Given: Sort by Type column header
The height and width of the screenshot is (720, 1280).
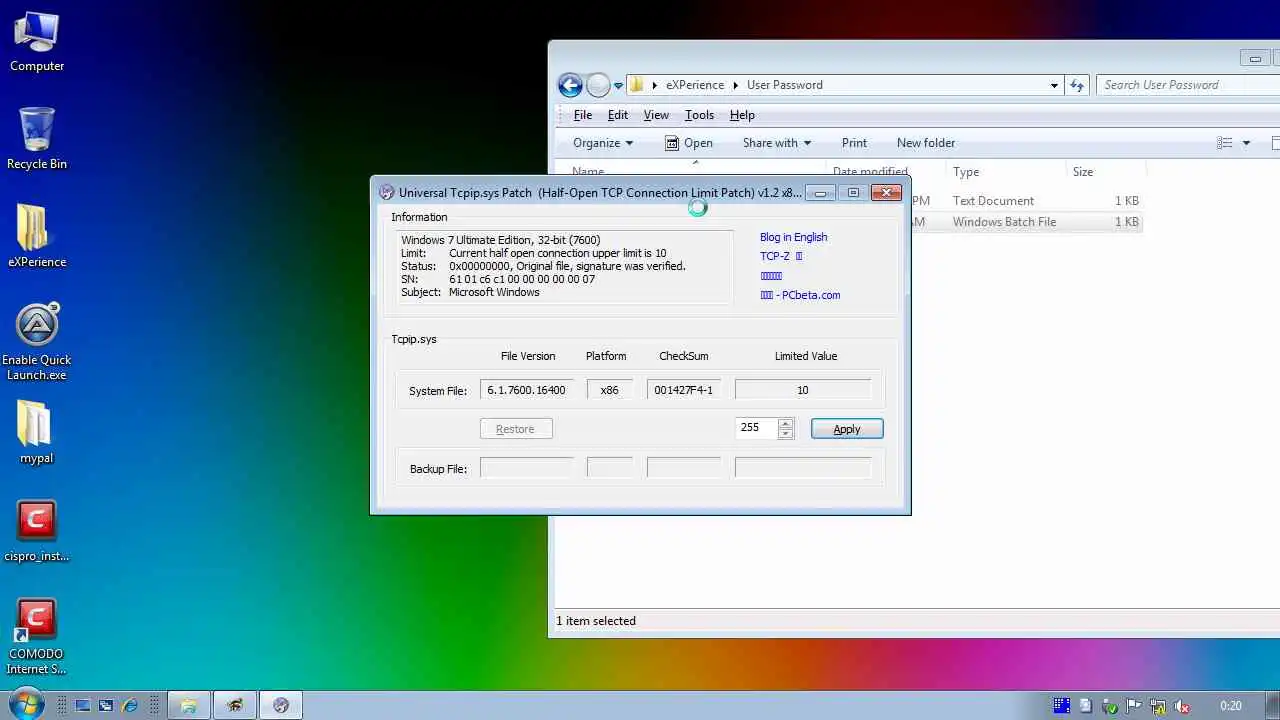Looking at the screenshot, I should coord(1006,172).
